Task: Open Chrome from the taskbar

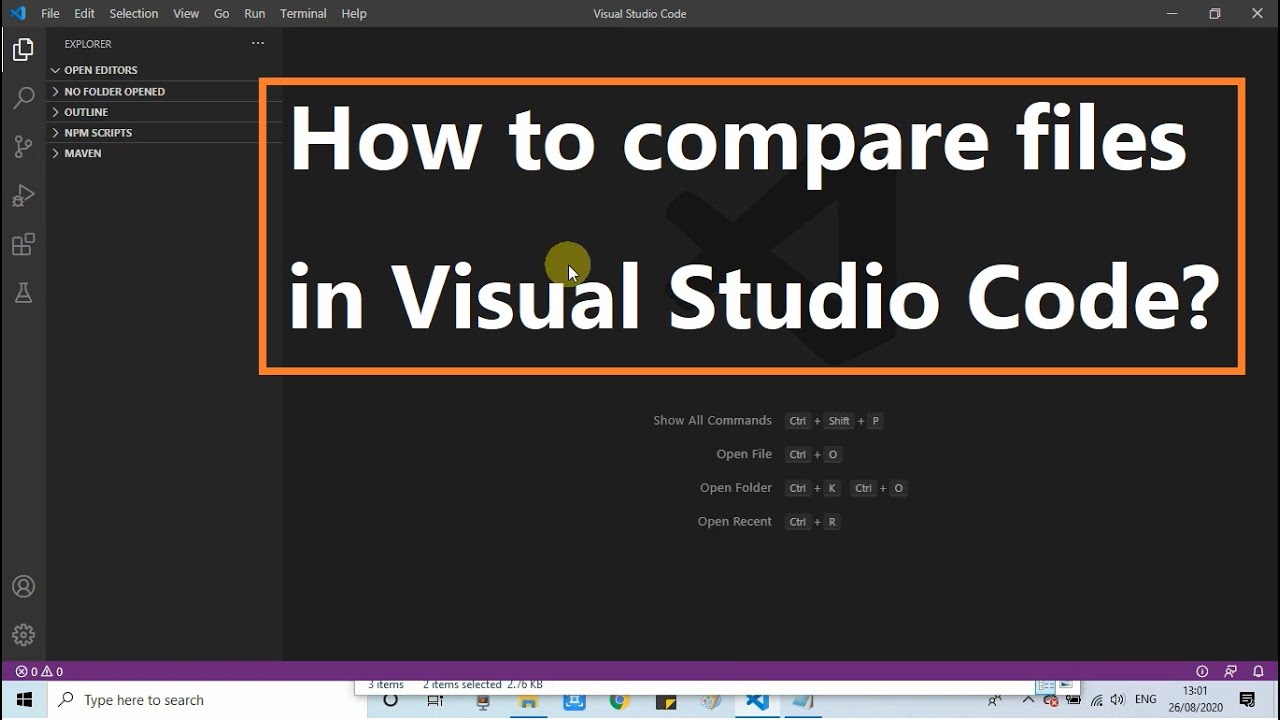Action: click(x=619, y=701)
